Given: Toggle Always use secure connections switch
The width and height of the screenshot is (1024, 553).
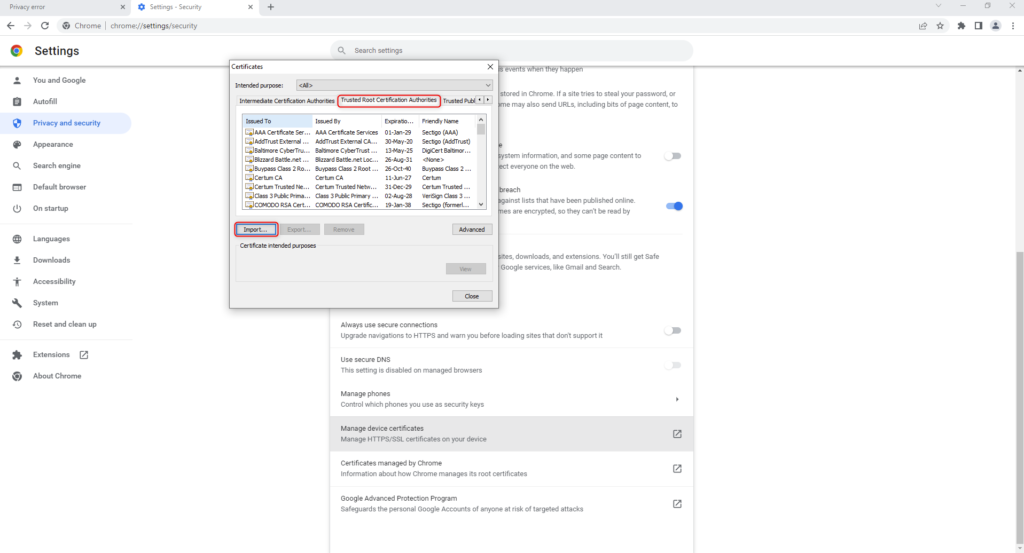Looking at the screenshot, I should 673,330.
